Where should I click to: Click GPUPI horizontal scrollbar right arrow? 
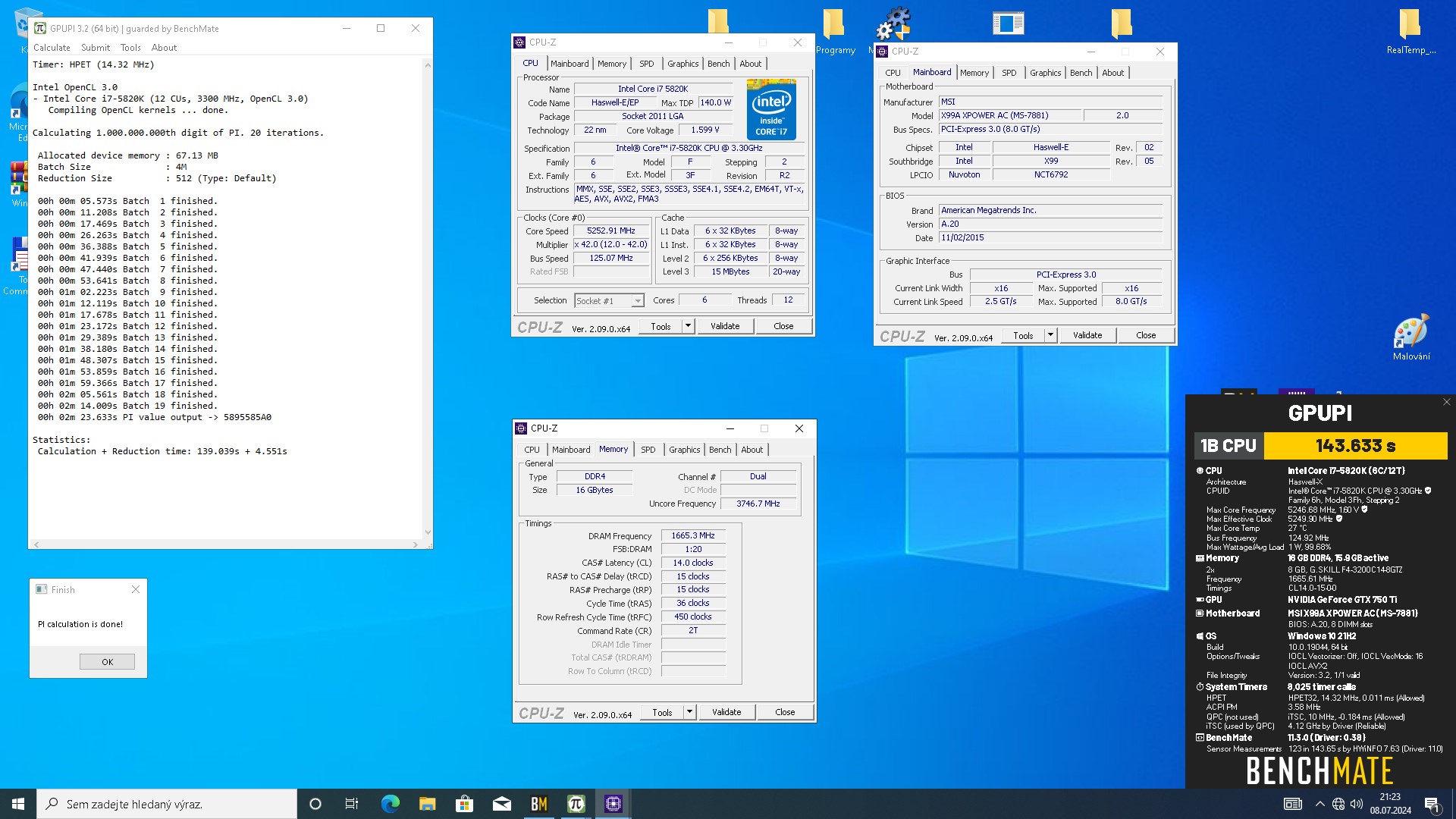tap(415, 544)
